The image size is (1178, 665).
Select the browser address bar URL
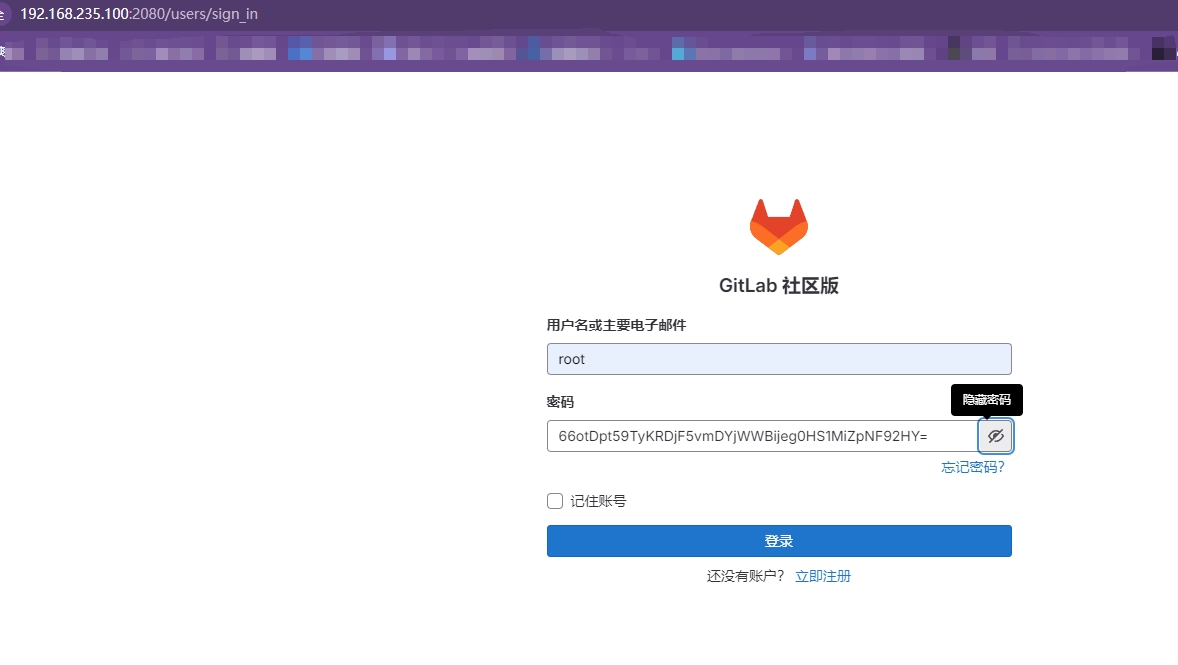[138, 15]
